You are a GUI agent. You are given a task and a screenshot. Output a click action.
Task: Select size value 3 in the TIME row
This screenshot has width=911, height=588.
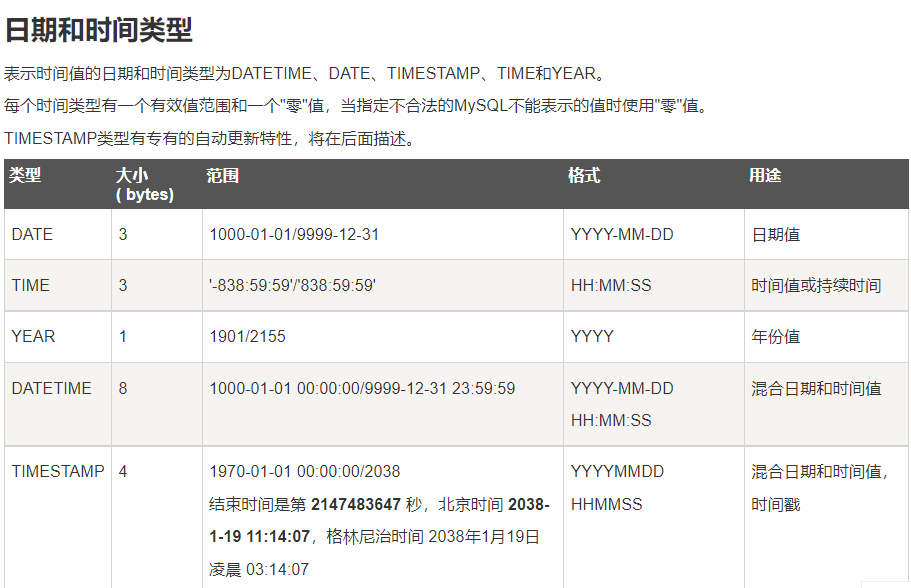point(123,285)
